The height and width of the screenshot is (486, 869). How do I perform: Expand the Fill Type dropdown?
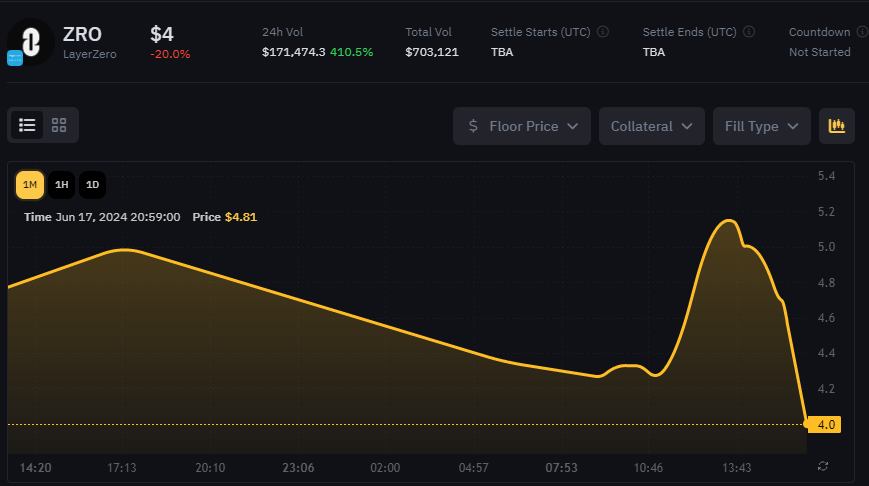click(x=761, y=126)
